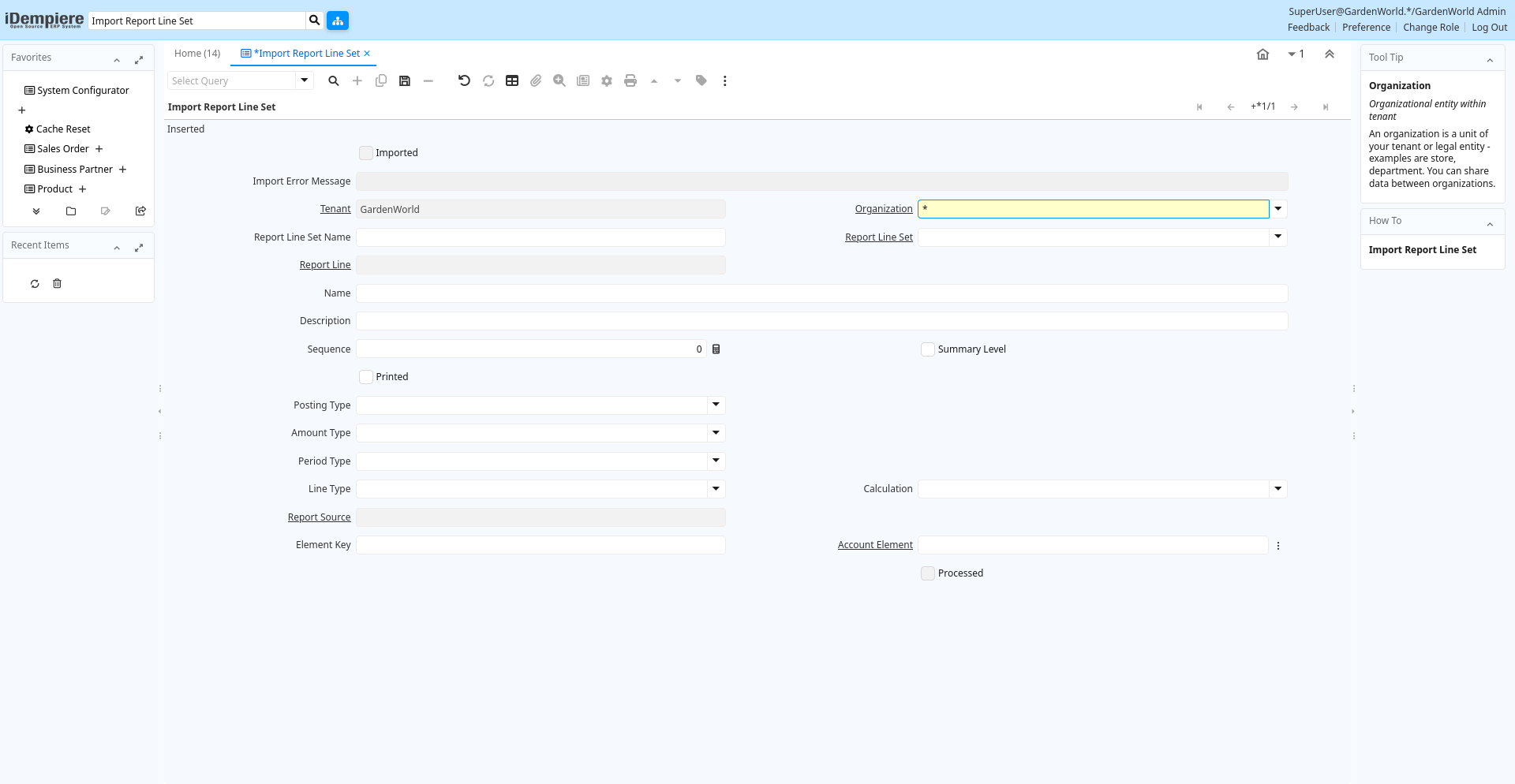Click the Home icon at top right
This screenshot has width=1515, height=784.
point(1262,54)
